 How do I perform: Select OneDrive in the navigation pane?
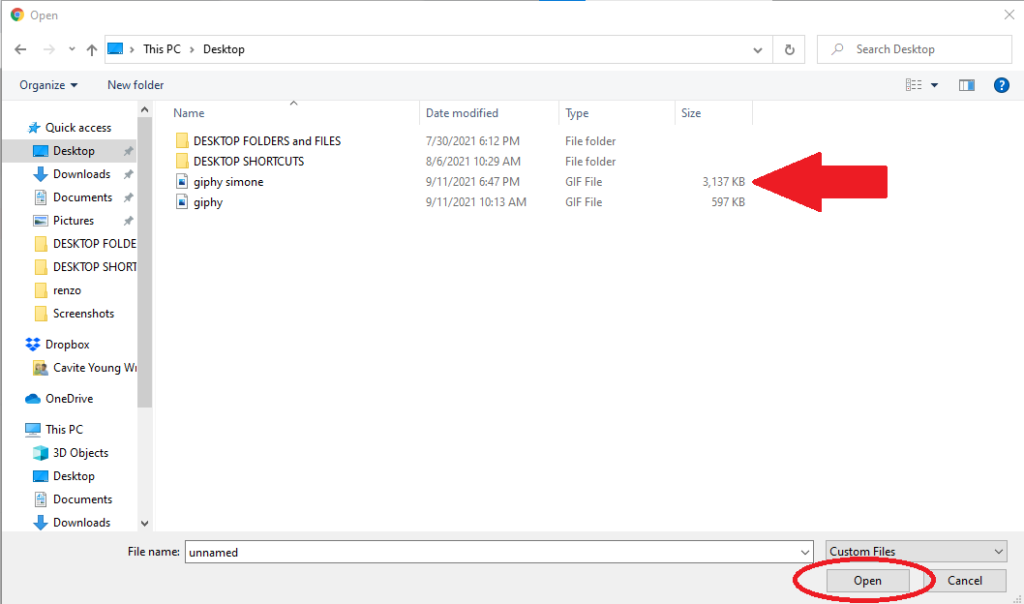(34, 398)
